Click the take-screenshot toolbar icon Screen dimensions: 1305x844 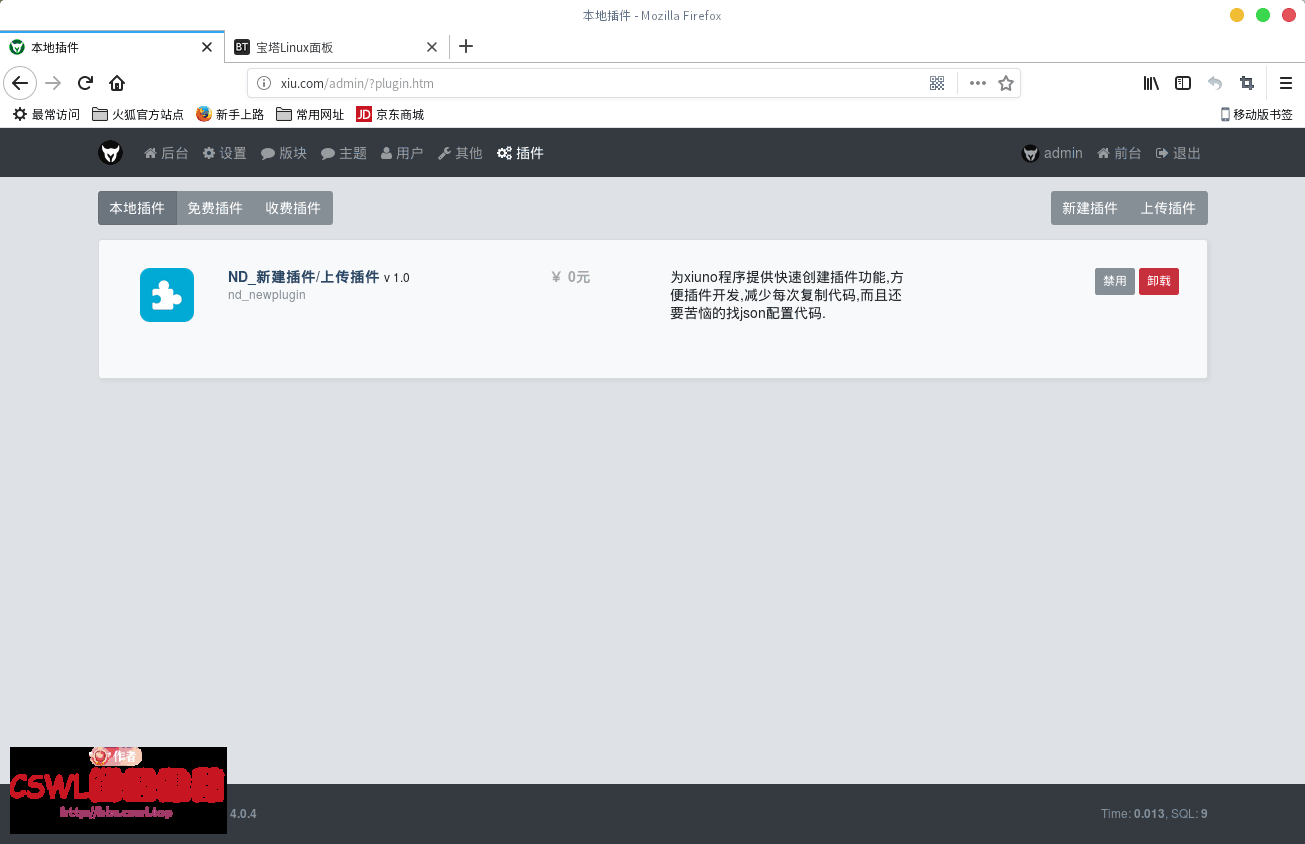pos(1247,83)
